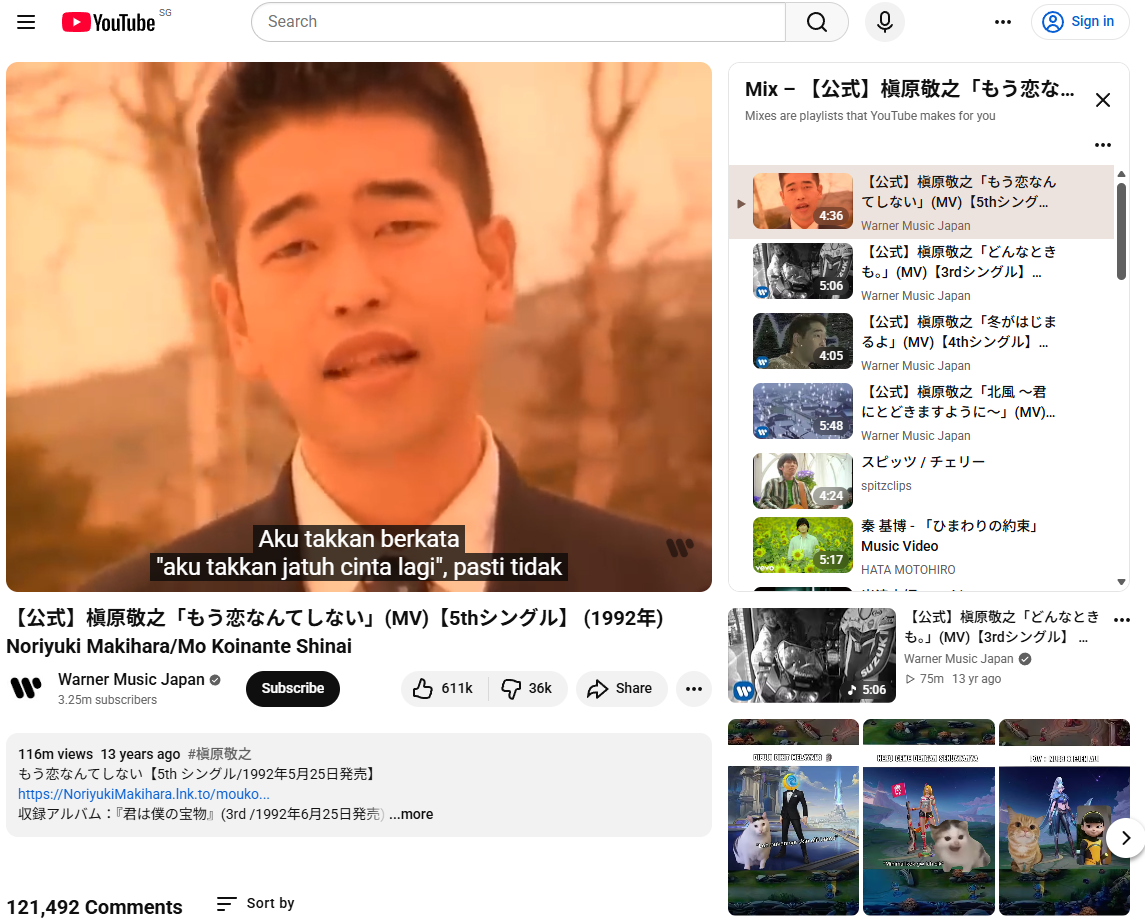Open the NoriyukiMakihara.lnk.to link
The image size is (1145, 924).
(144, 794)
